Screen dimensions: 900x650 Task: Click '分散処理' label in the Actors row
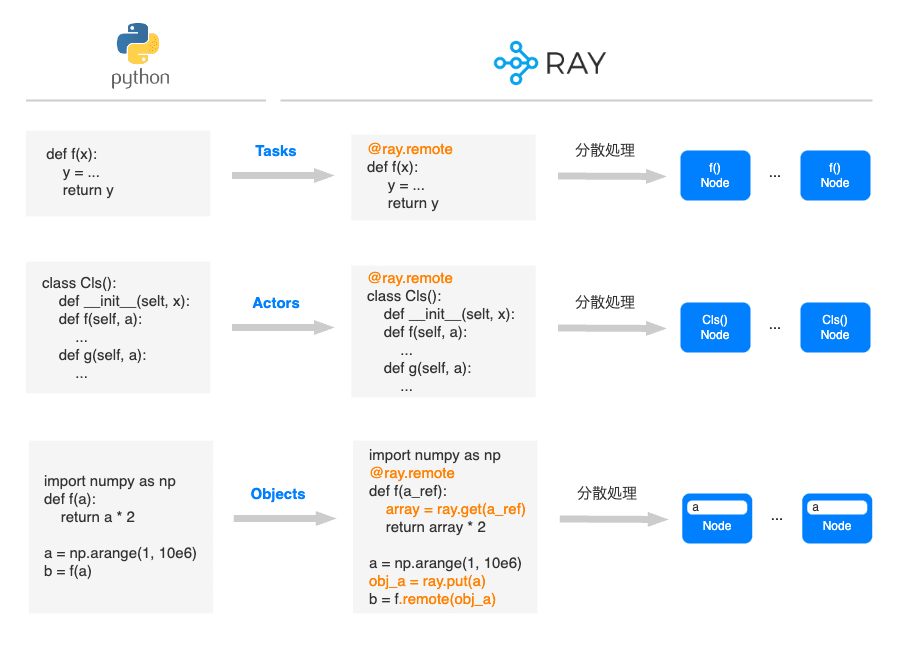605,303
